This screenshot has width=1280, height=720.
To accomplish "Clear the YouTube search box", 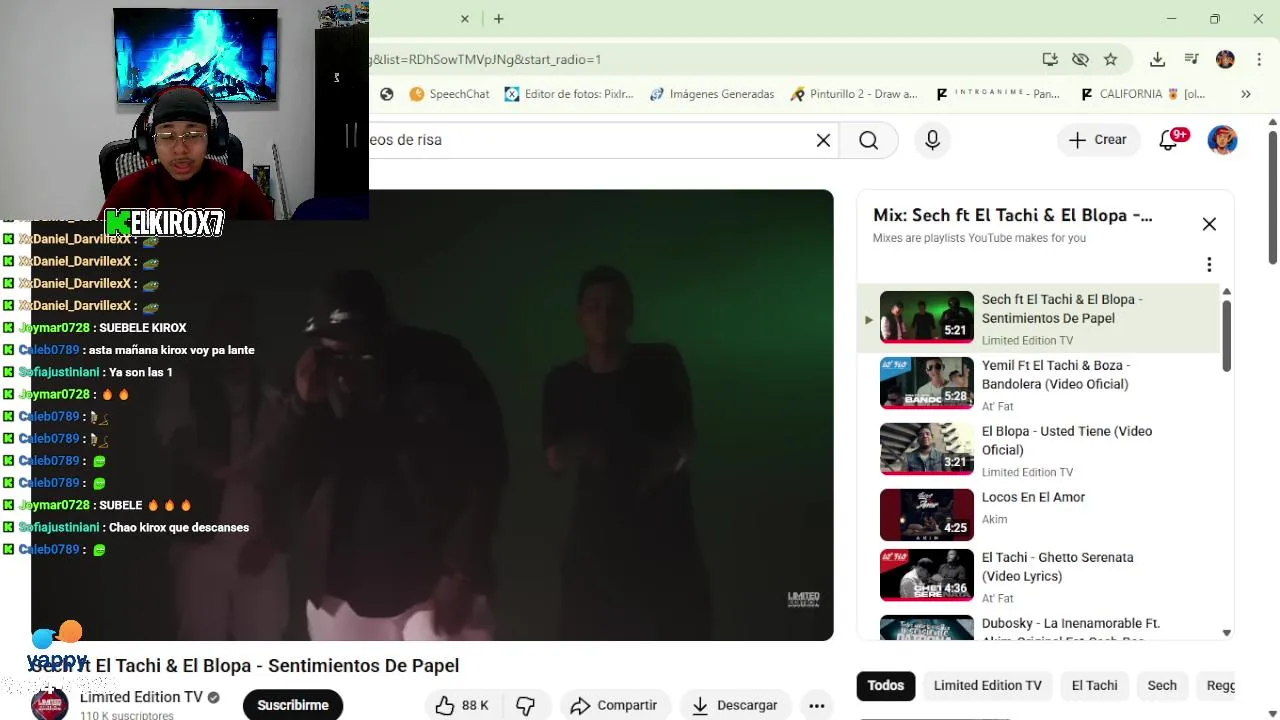I will click(x=823, y=140).
